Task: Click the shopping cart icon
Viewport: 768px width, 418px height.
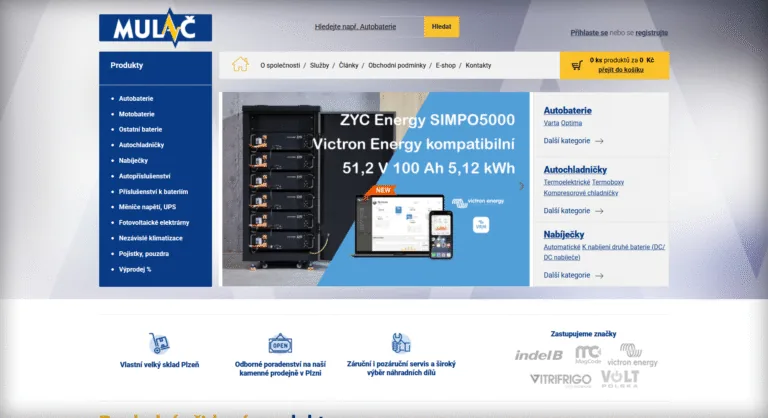Action: click(x=576, y=65)
